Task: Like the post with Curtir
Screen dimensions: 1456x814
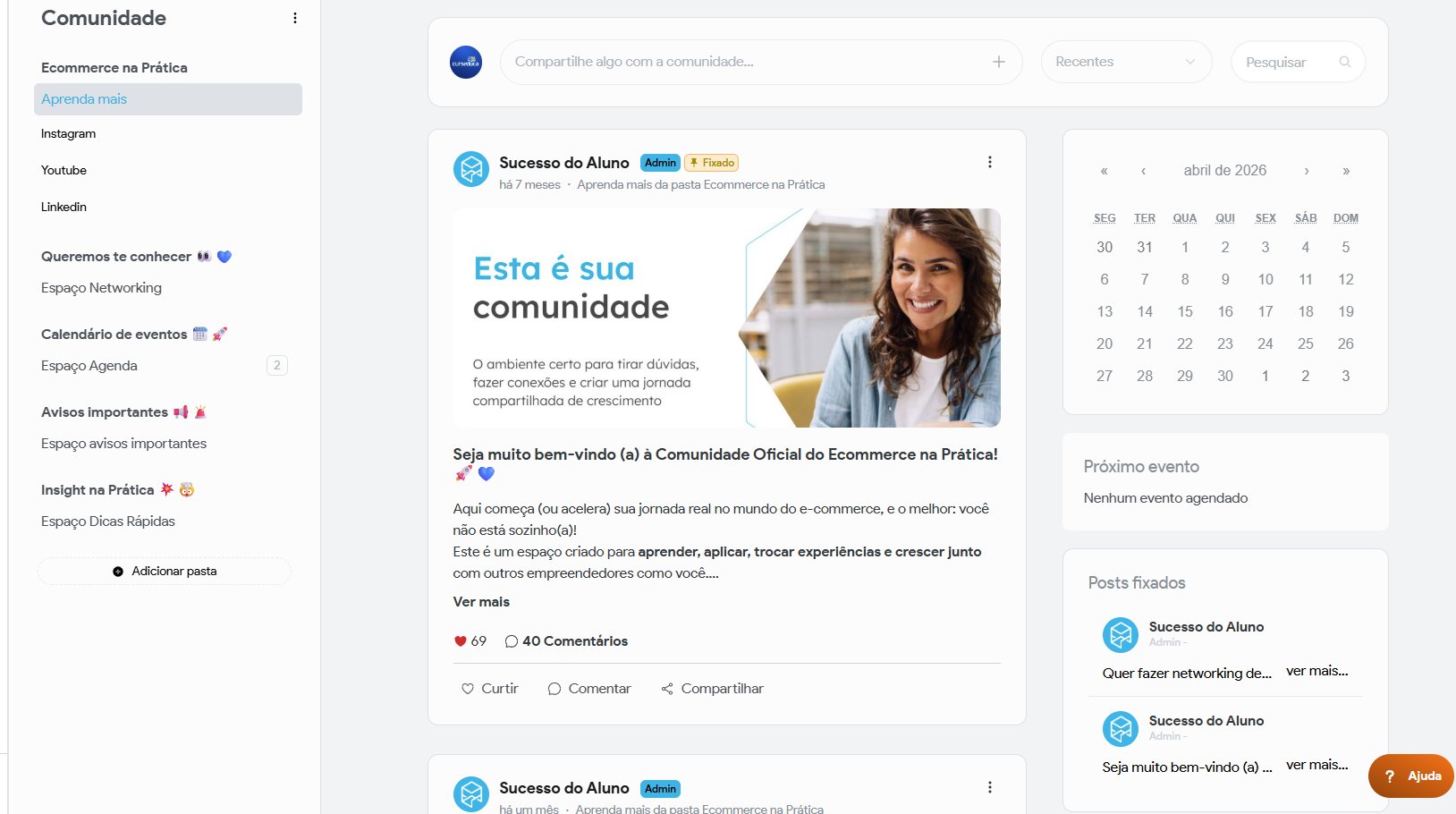Action: click(x=489, y=689)
